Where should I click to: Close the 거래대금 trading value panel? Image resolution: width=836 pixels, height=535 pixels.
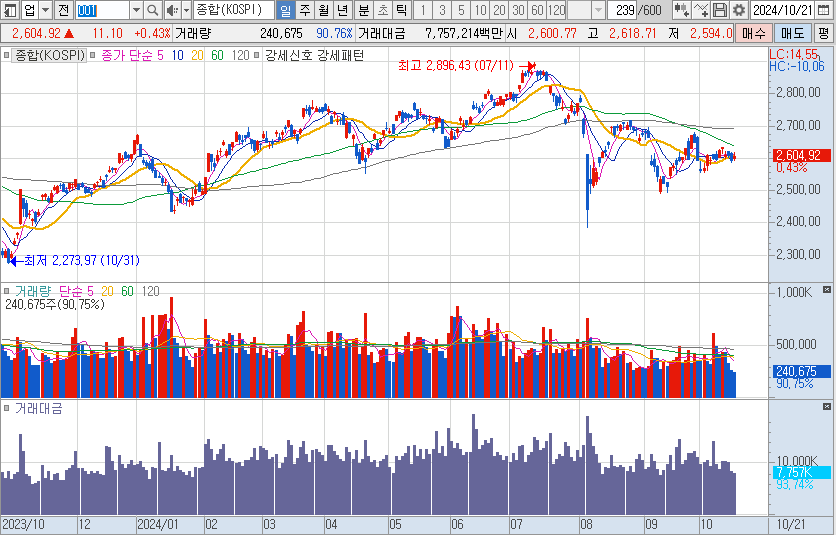click(827, 407)
